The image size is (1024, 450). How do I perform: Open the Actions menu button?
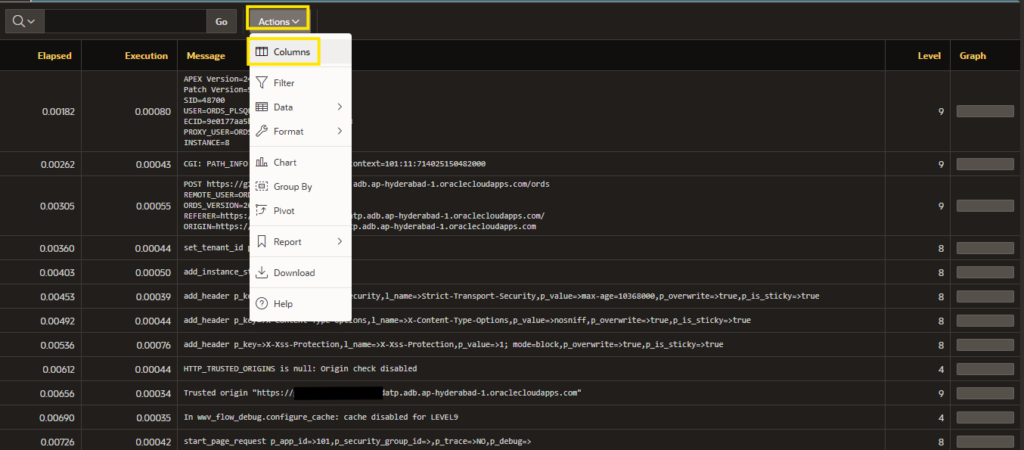pyautogui.click(x=278, y=22)
